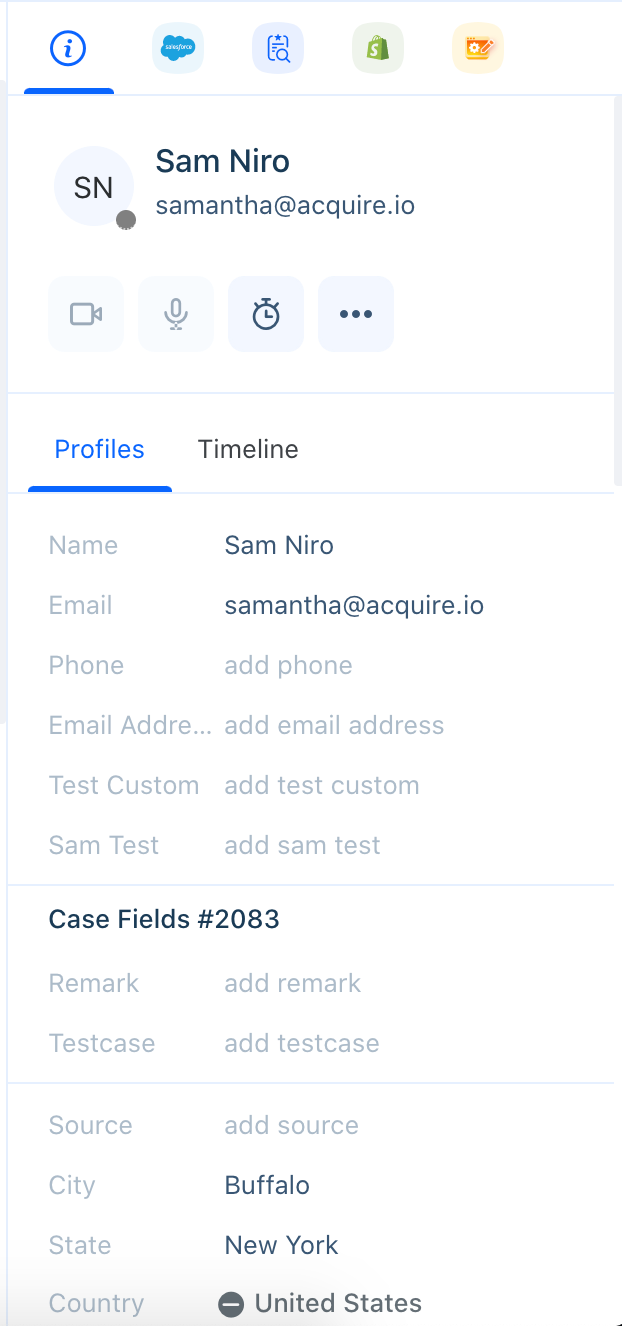The height and width of the screenshot is (1326, 622).
Task: Click 'add remark' under Case Fields
Action: pos(293,983)
